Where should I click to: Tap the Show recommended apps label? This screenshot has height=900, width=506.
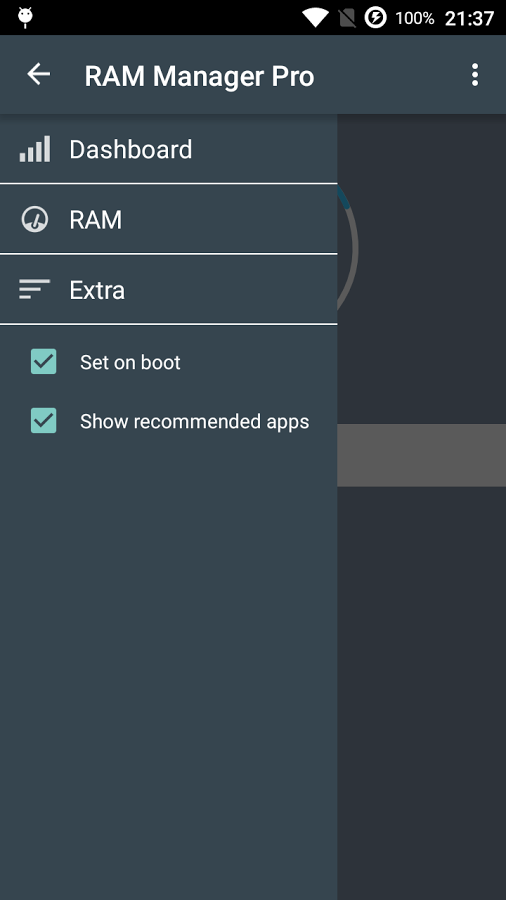point(194,421)
